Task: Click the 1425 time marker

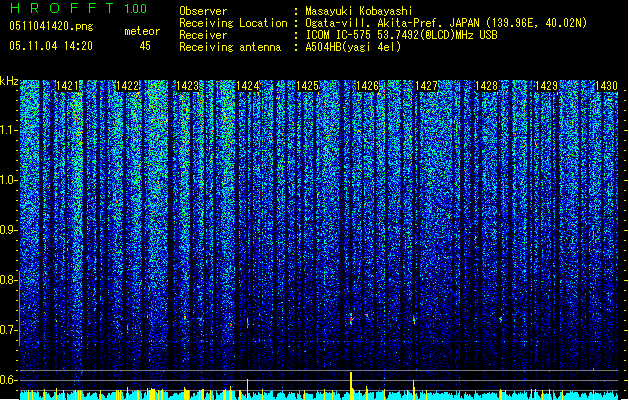Action: point(307,86)
